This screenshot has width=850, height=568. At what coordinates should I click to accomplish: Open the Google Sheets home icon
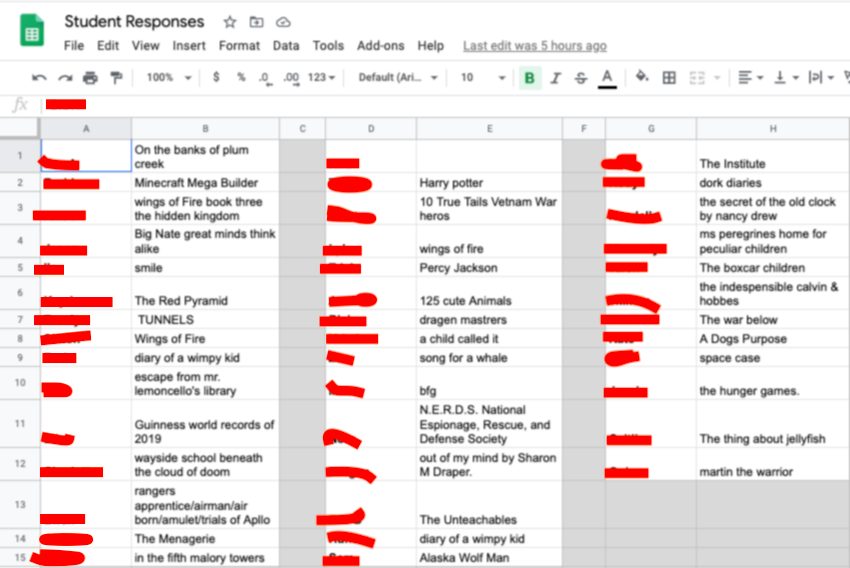coord(32,30)
